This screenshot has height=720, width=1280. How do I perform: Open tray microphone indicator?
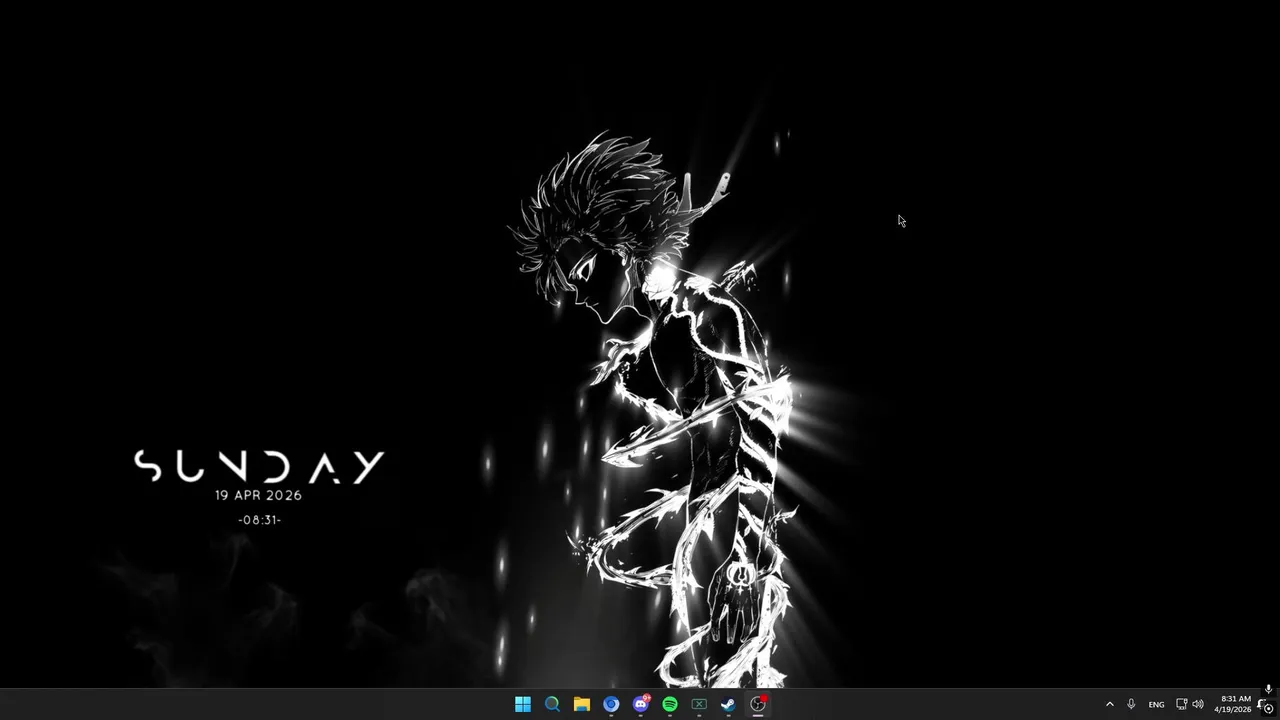click(1131, 704)
